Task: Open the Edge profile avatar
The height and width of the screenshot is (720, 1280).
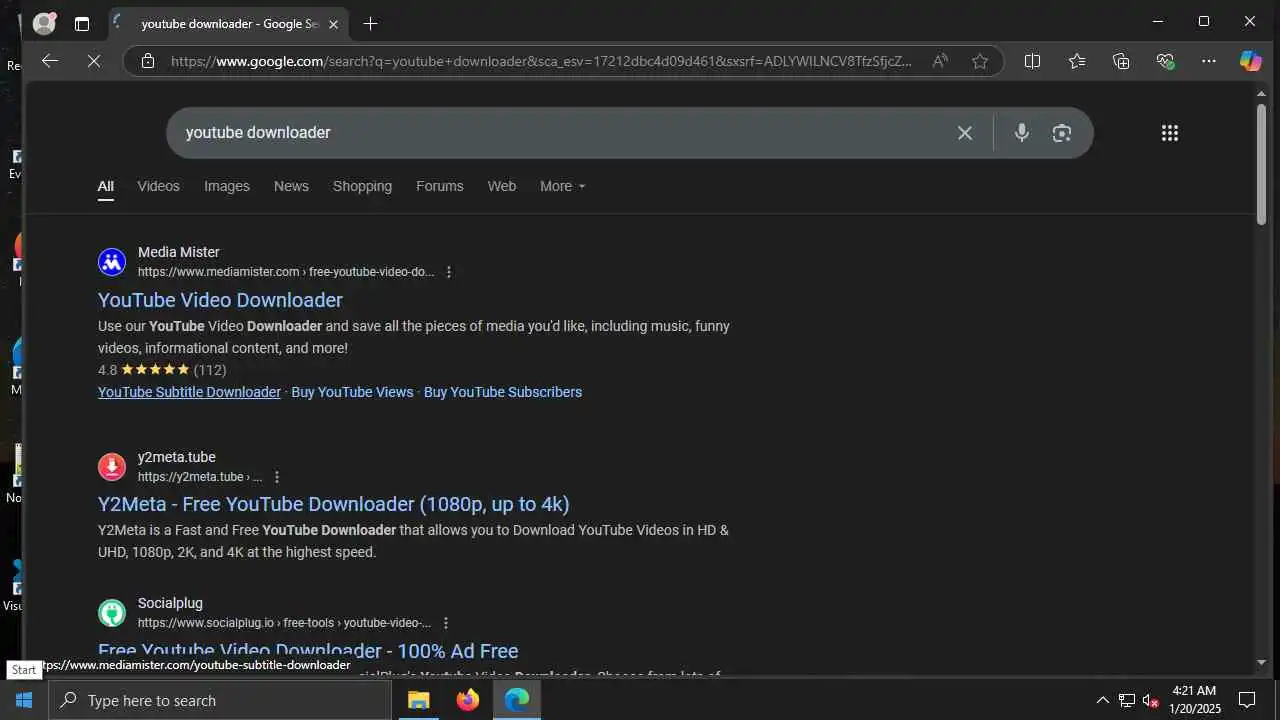Action: point(44,23)
